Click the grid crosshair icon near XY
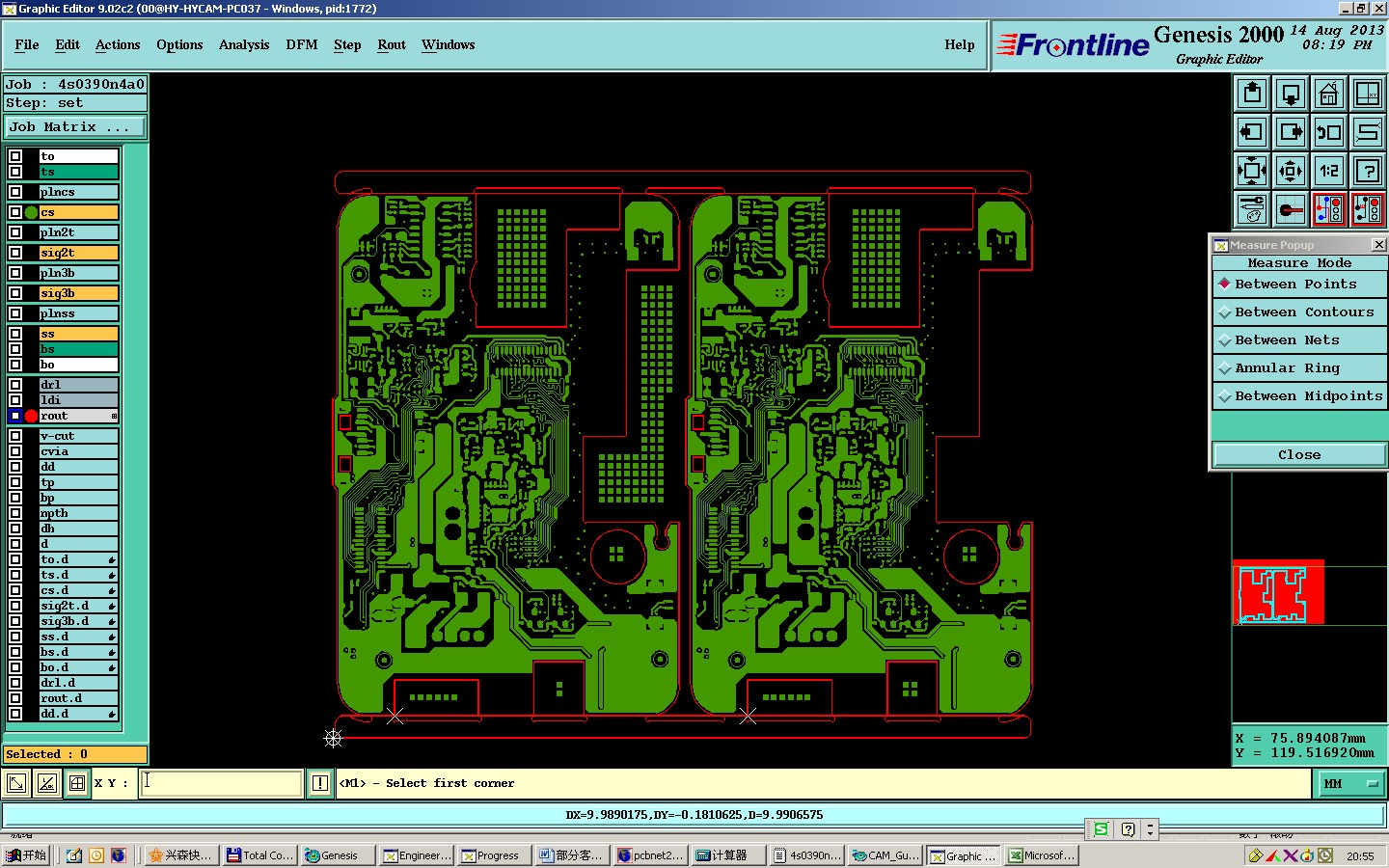This screenshot has width=1389, height=868. coord(76,783)
